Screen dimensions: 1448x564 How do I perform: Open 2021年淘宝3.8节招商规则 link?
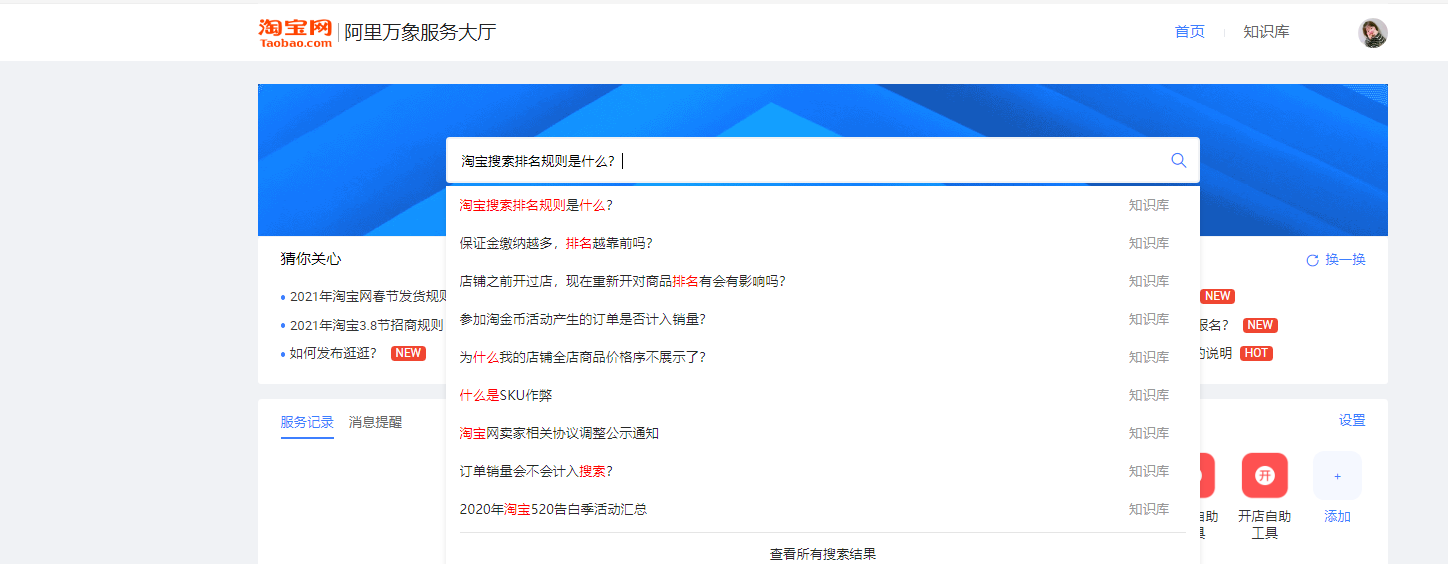pos(366,325)
